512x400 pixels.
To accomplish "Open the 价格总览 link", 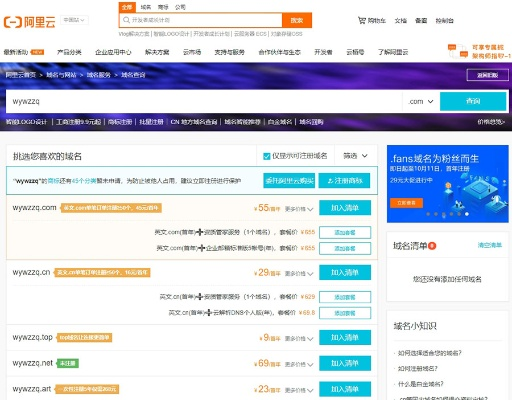I will coord(491,122).
